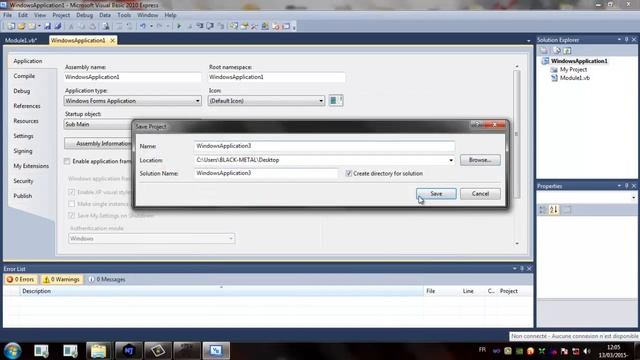Select the References properties tab
This screenshot has width=640, height=360.
point(27,106)
